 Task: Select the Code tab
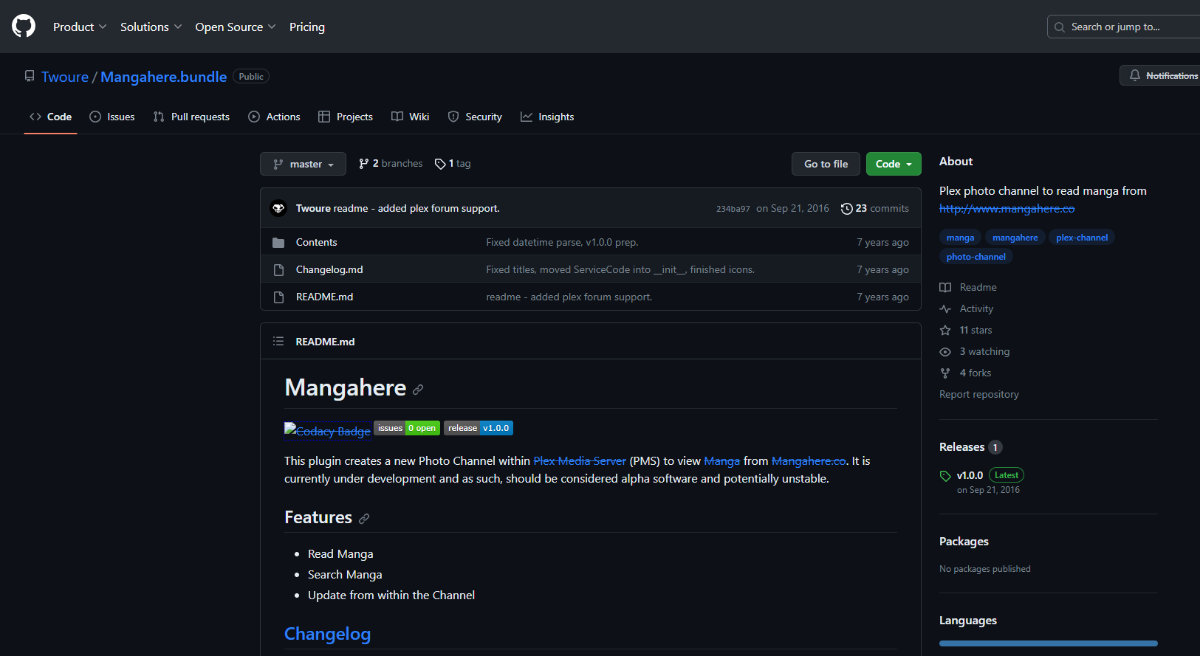[50, 117]
